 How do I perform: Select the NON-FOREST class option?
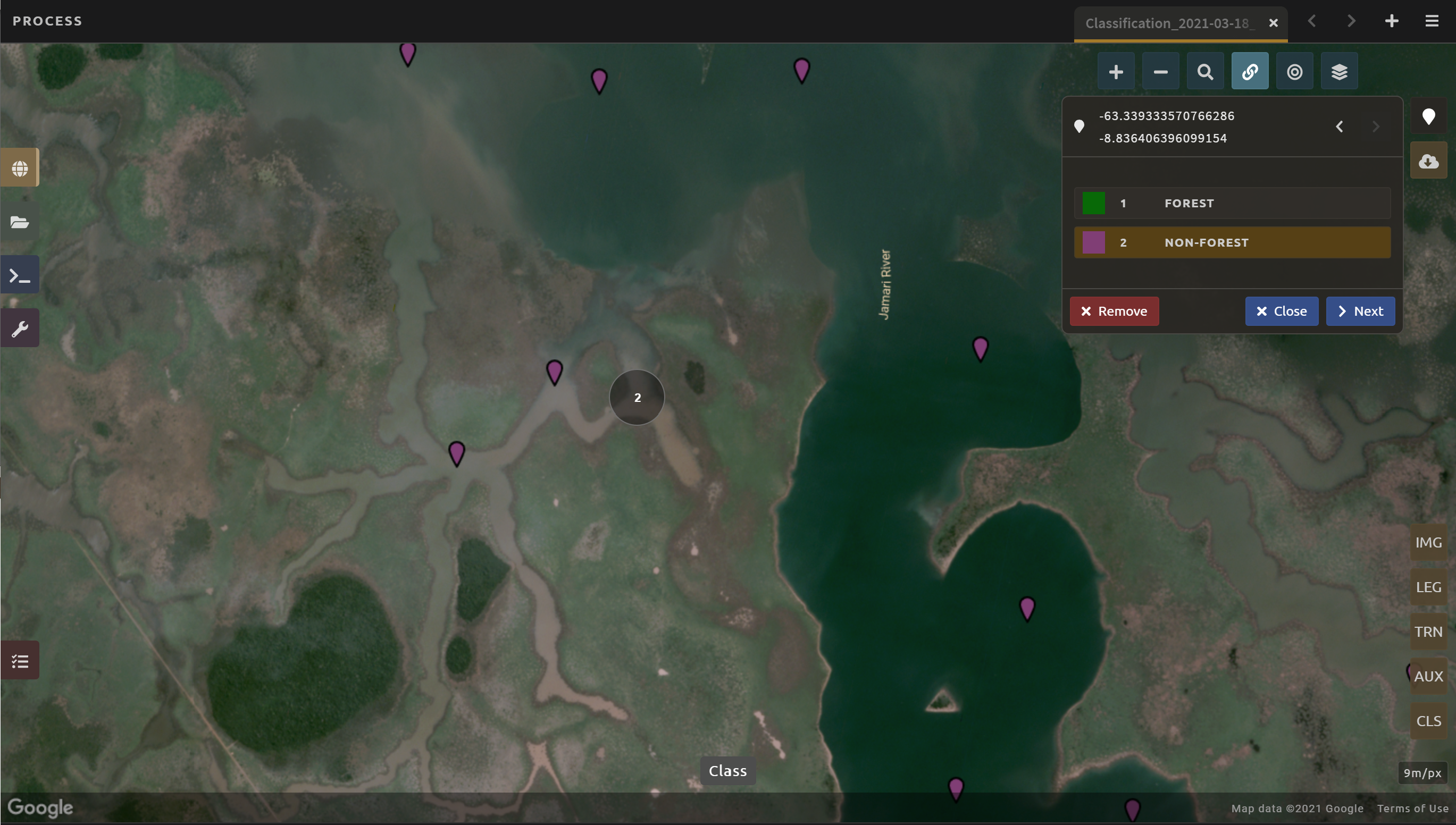pos(1232,242)
